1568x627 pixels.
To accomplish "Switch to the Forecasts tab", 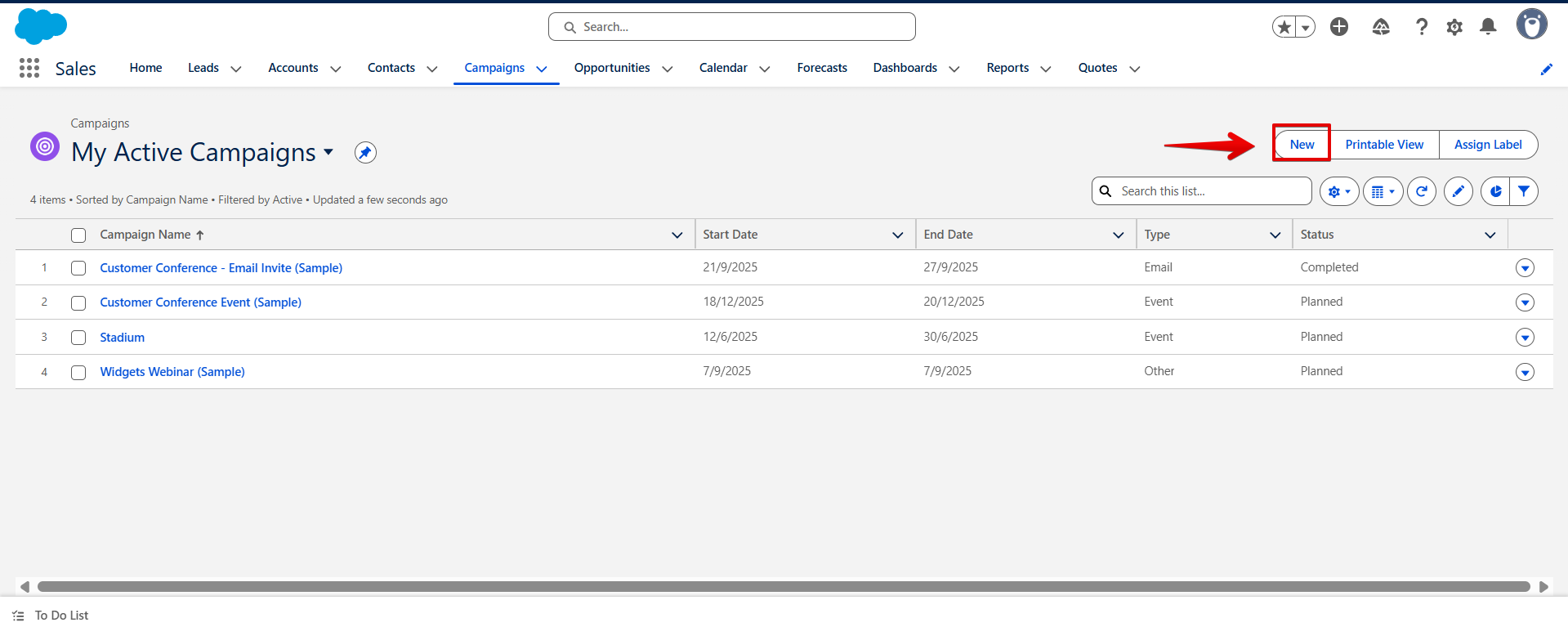I will [x=822, y=68].
